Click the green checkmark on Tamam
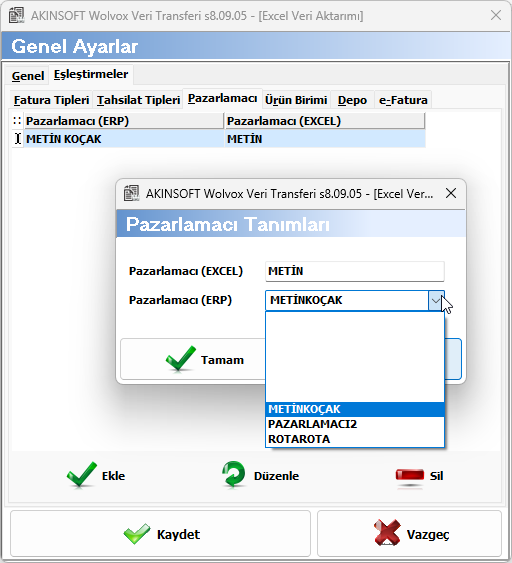 tap(181, 358)
